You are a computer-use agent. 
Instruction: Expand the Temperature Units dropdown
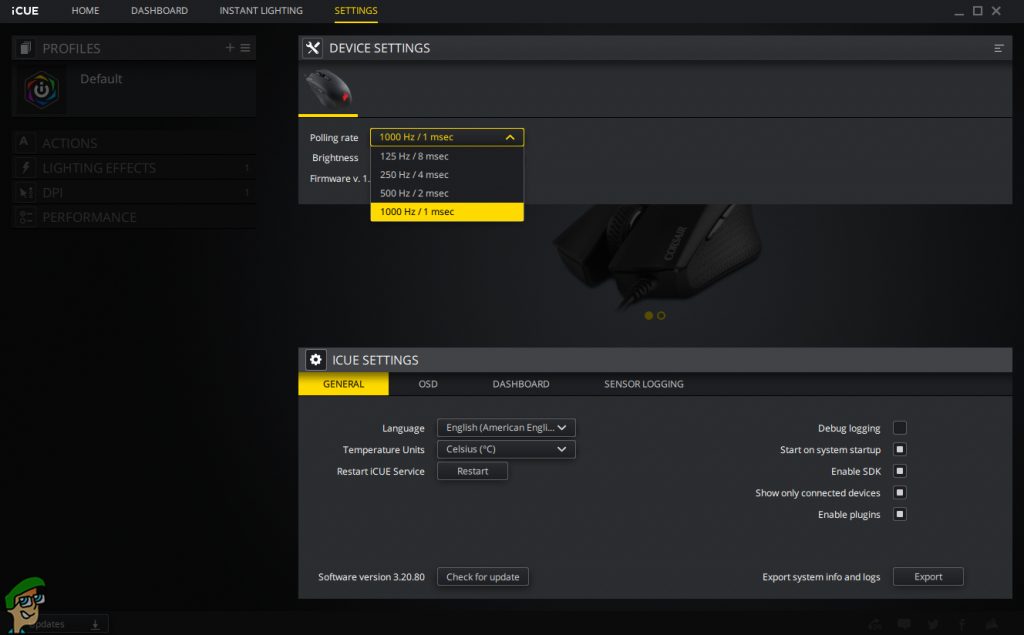point(506,450)
